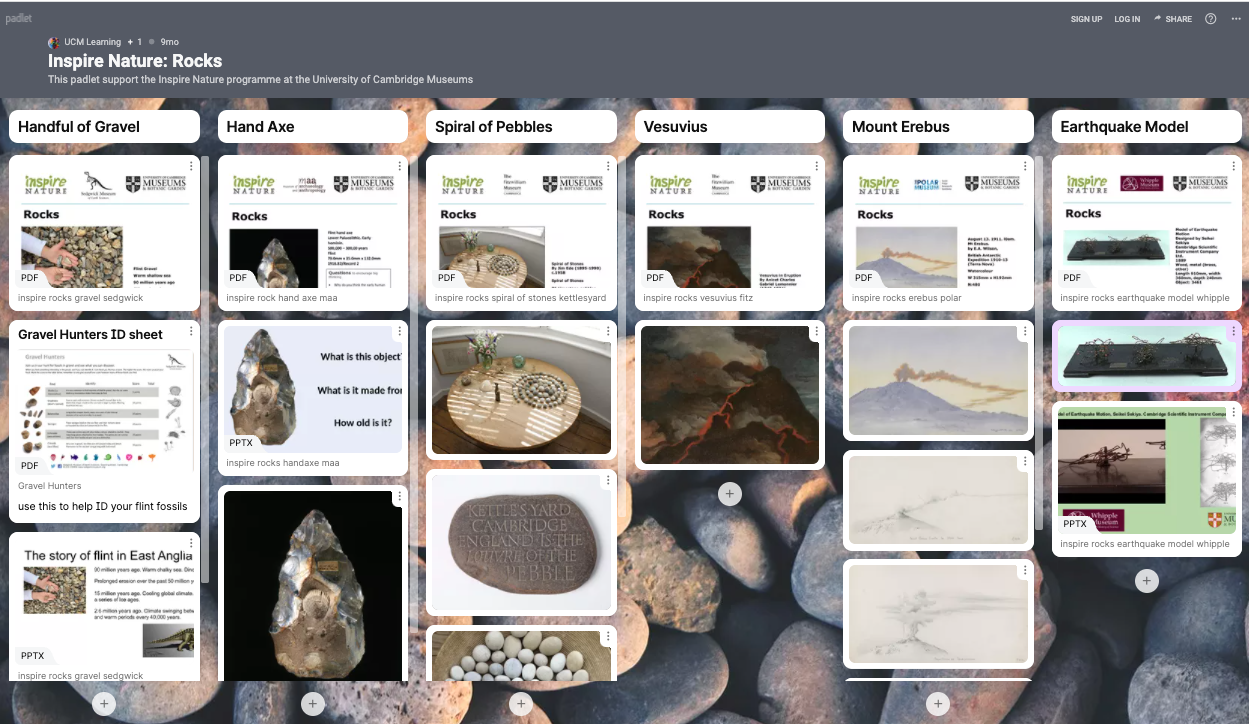This screenshot has width=1249, height=724.
Task: Open the earthquake model PPTX thumbnail
Action: click(1147, 470)
